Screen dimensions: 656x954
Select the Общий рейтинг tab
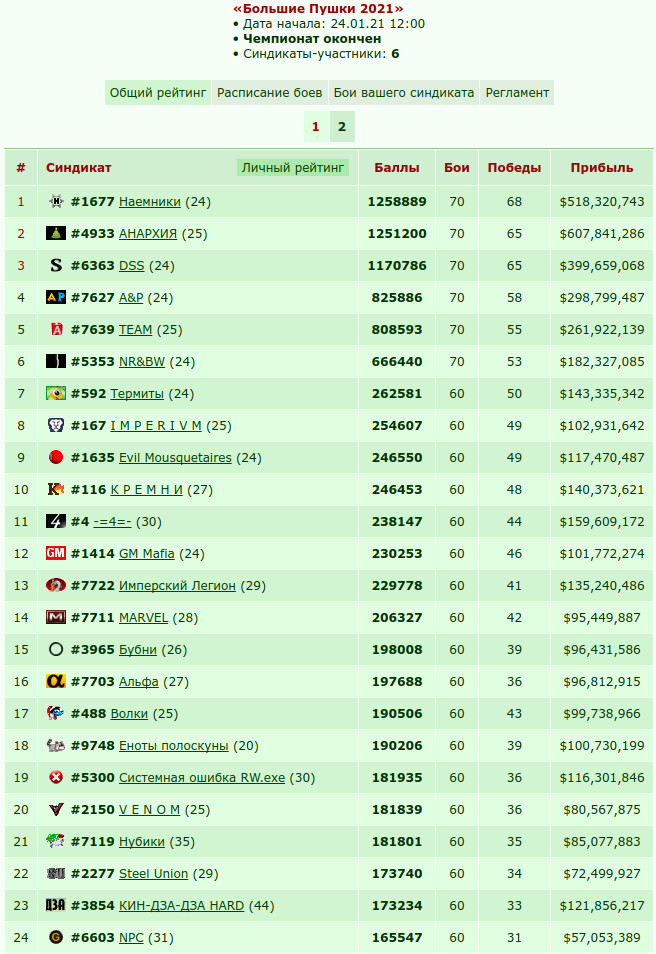tap(158, 92)
